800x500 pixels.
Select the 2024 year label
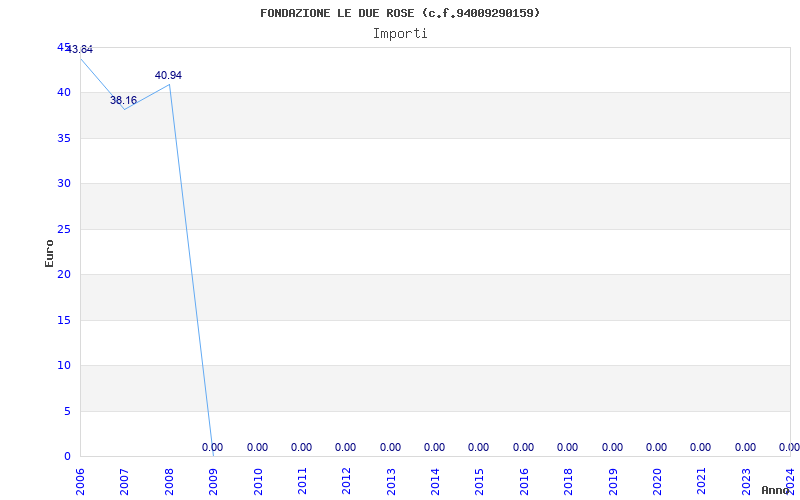[790, 481]
